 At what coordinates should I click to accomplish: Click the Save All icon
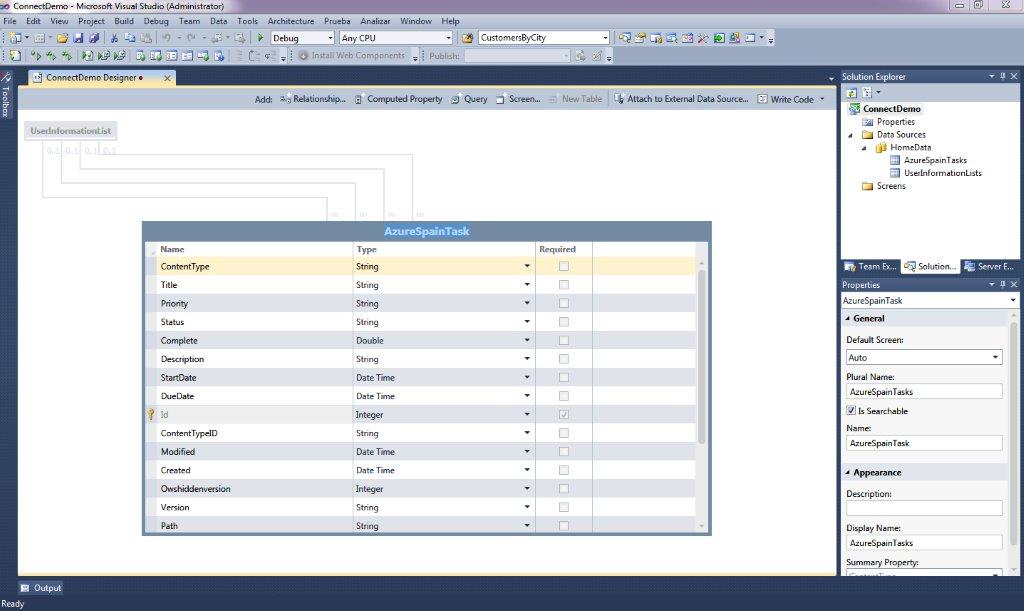[93, 38]
